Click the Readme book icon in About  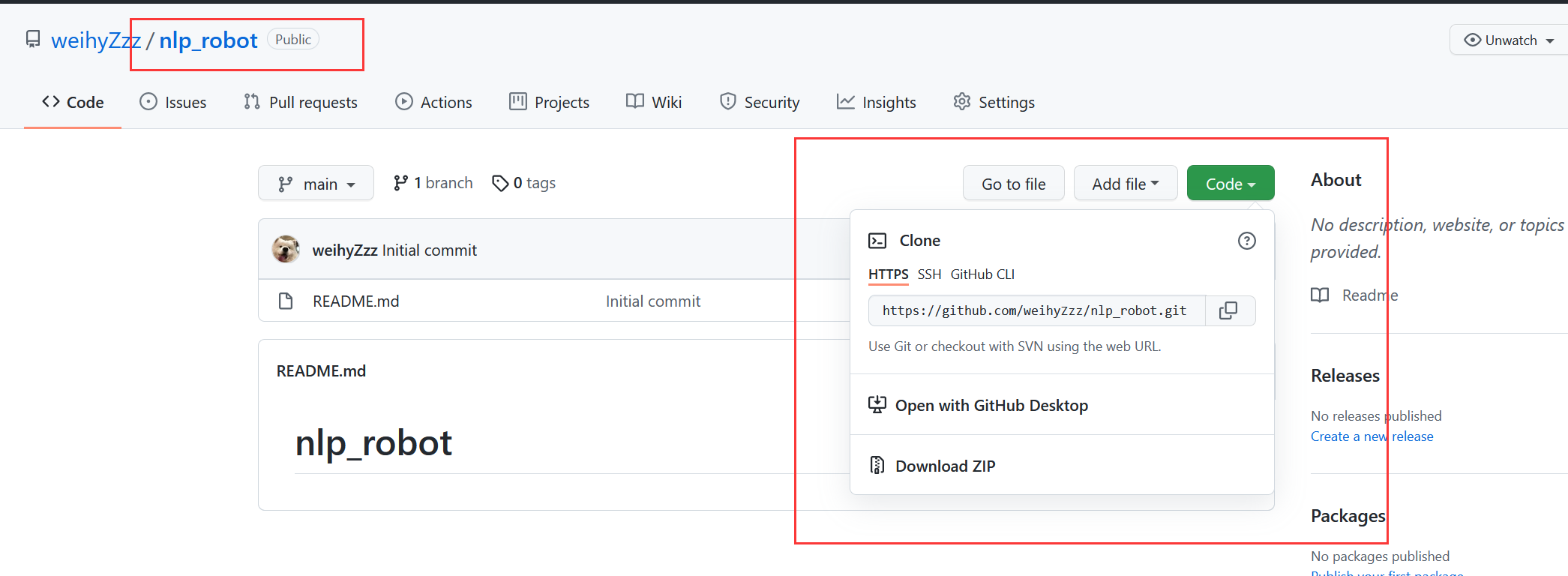(1320, 295)
